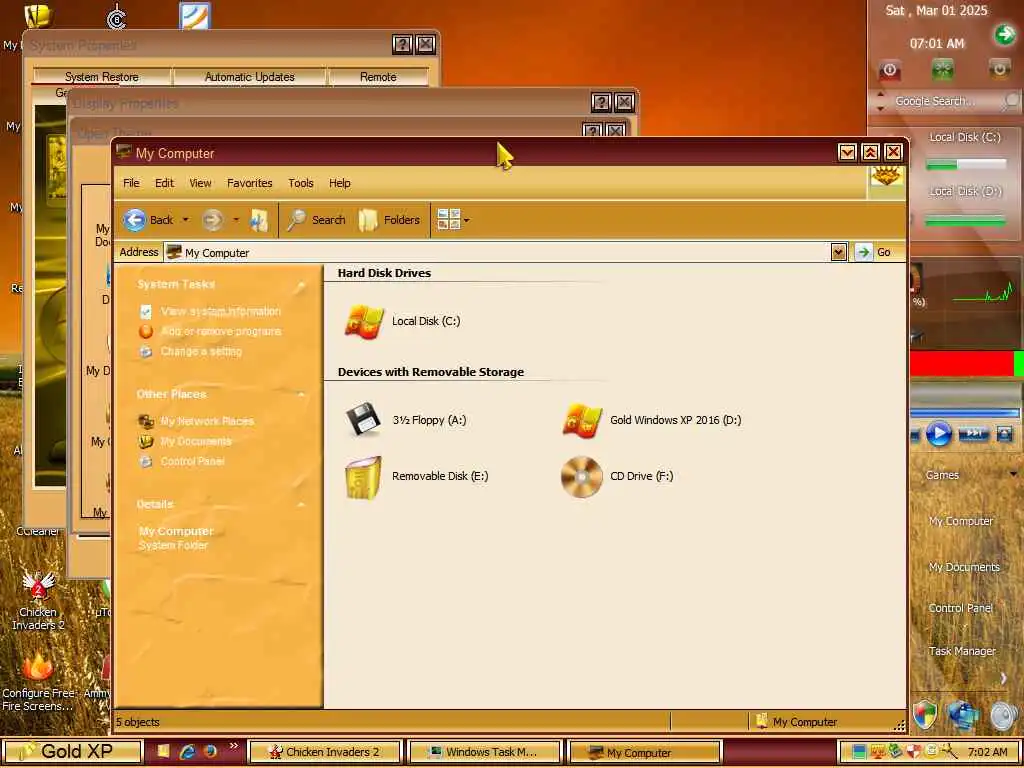Open the Favorites menu
This screenshot has height=768, width=1024.
click(x=249, y=183)
